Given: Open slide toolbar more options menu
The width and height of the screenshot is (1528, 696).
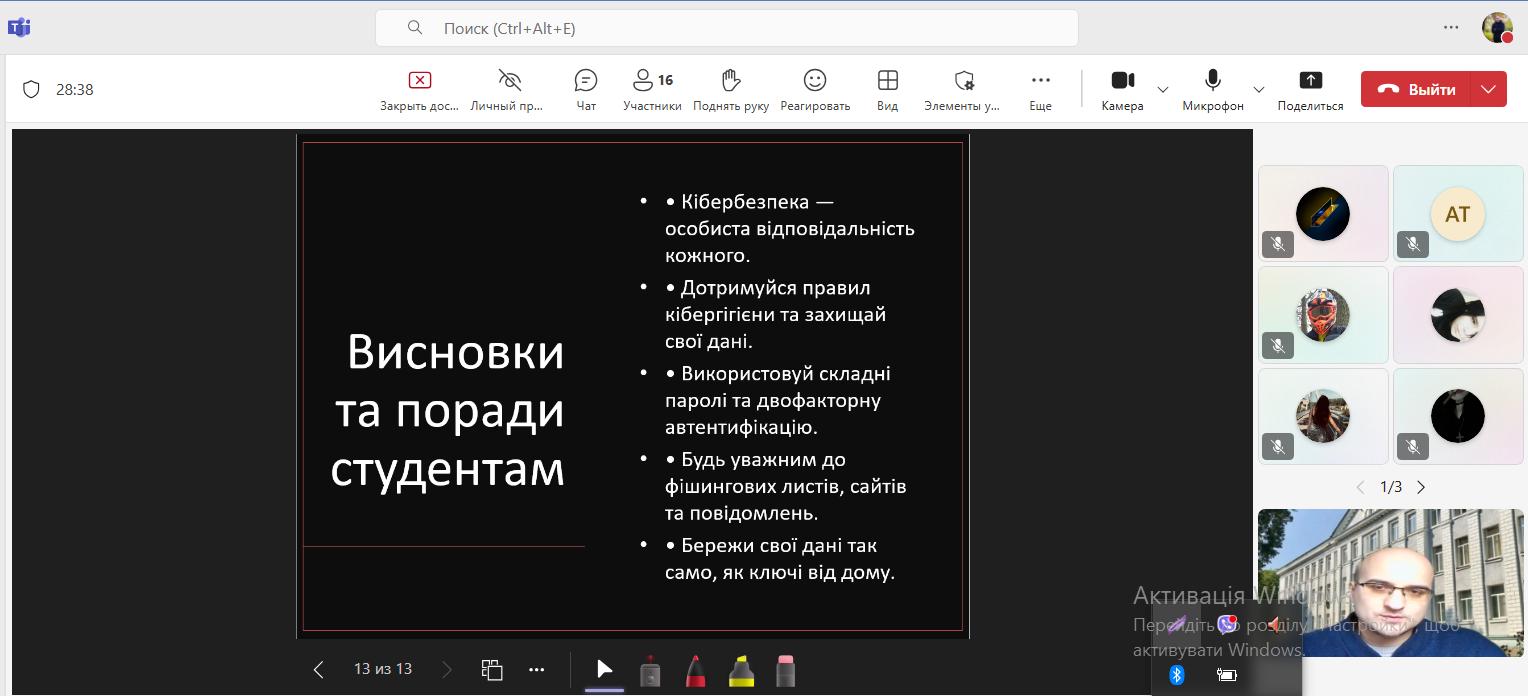Looking at the screenshot, I should point(537,669).
